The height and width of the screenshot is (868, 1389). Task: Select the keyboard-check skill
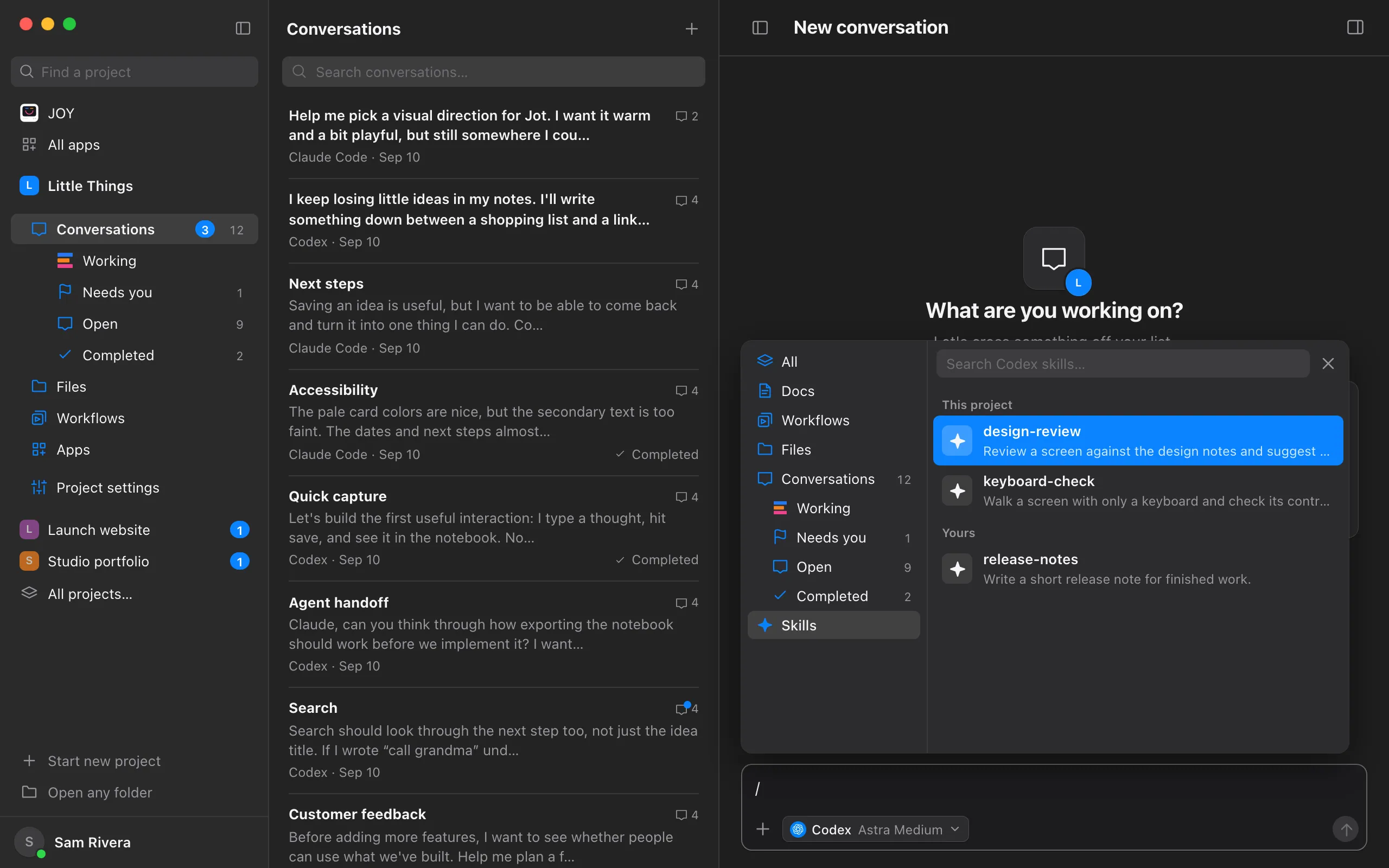click(x=1138, y=490)
